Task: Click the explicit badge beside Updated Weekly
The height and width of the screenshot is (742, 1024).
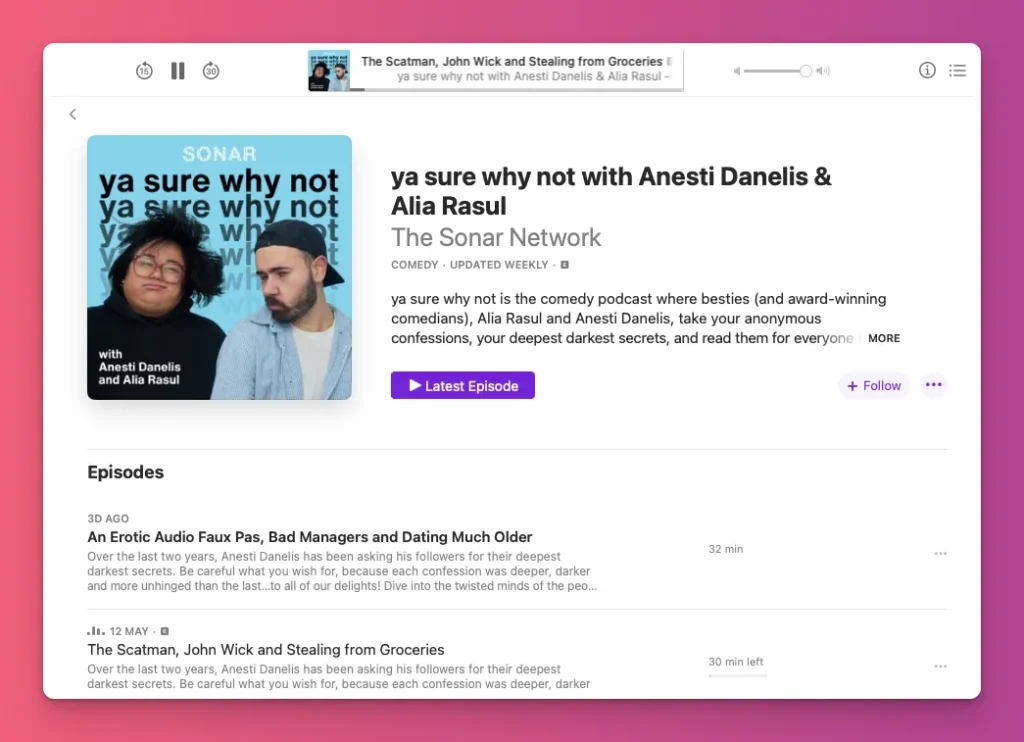Action: (x=564, y=265)
